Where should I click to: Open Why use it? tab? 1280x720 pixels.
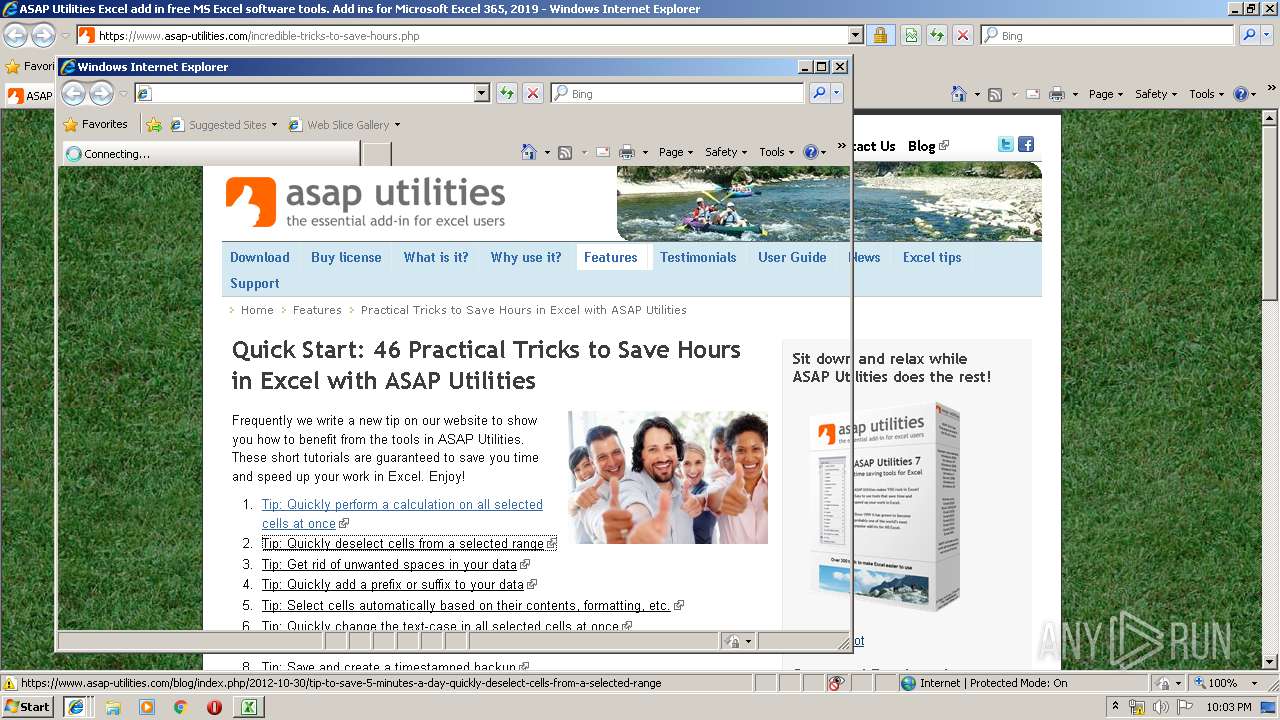[x=526, y=257]
